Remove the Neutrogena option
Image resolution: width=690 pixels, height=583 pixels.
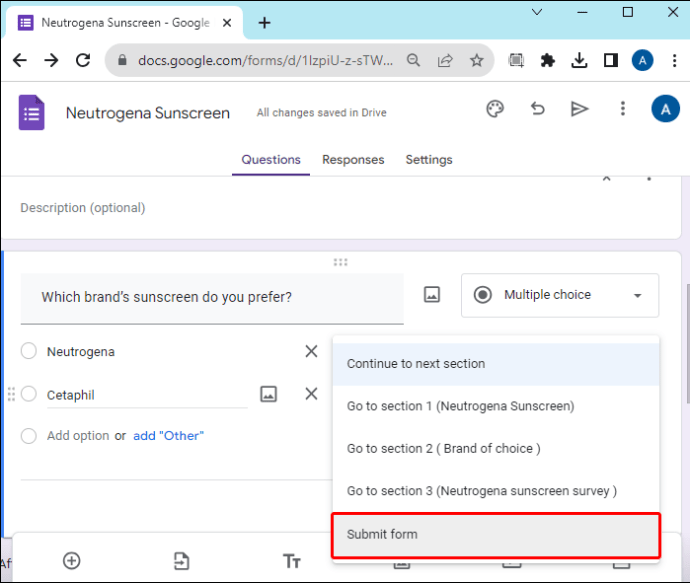point(311,351)
